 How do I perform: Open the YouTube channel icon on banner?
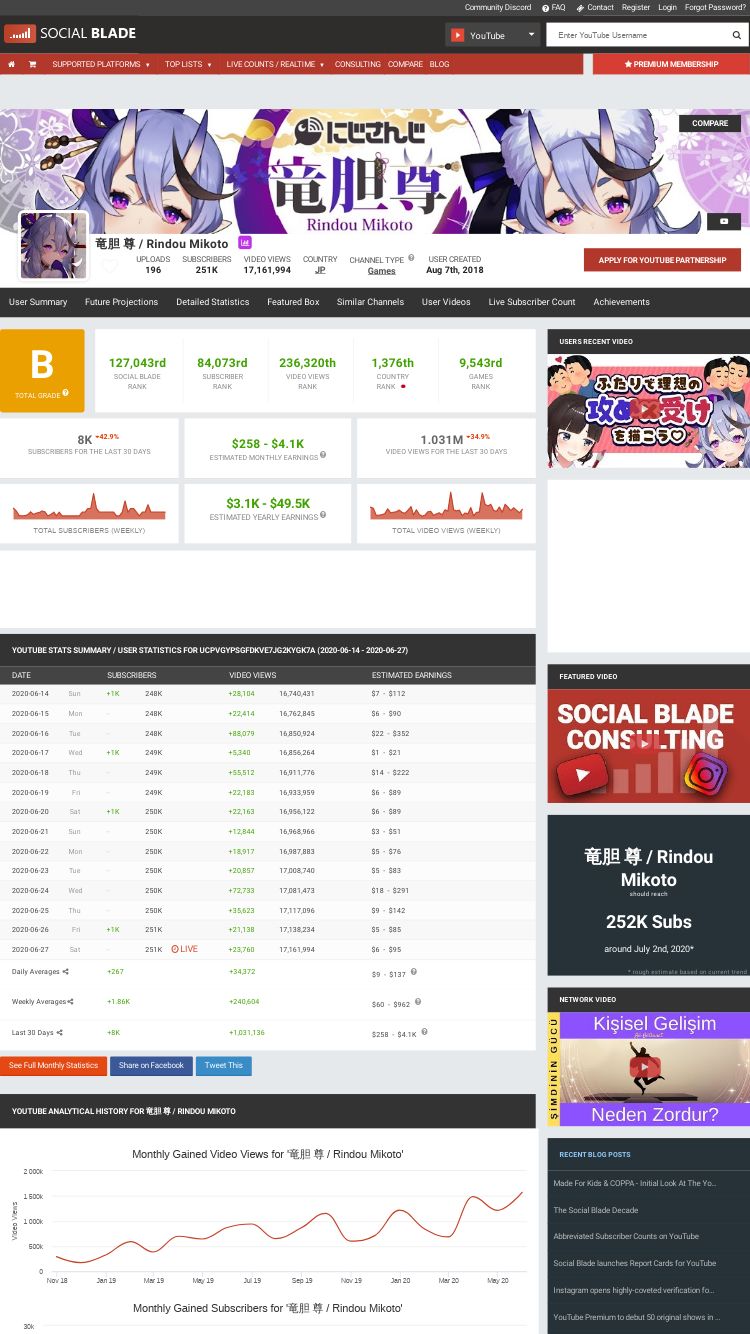(723, 221)
